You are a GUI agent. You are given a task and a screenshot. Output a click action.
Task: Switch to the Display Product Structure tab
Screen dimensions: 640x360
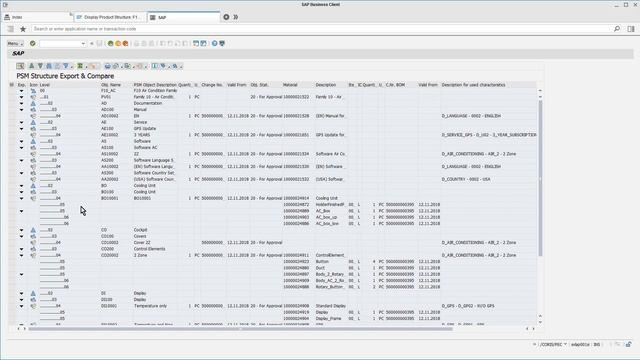click(109, 17)
